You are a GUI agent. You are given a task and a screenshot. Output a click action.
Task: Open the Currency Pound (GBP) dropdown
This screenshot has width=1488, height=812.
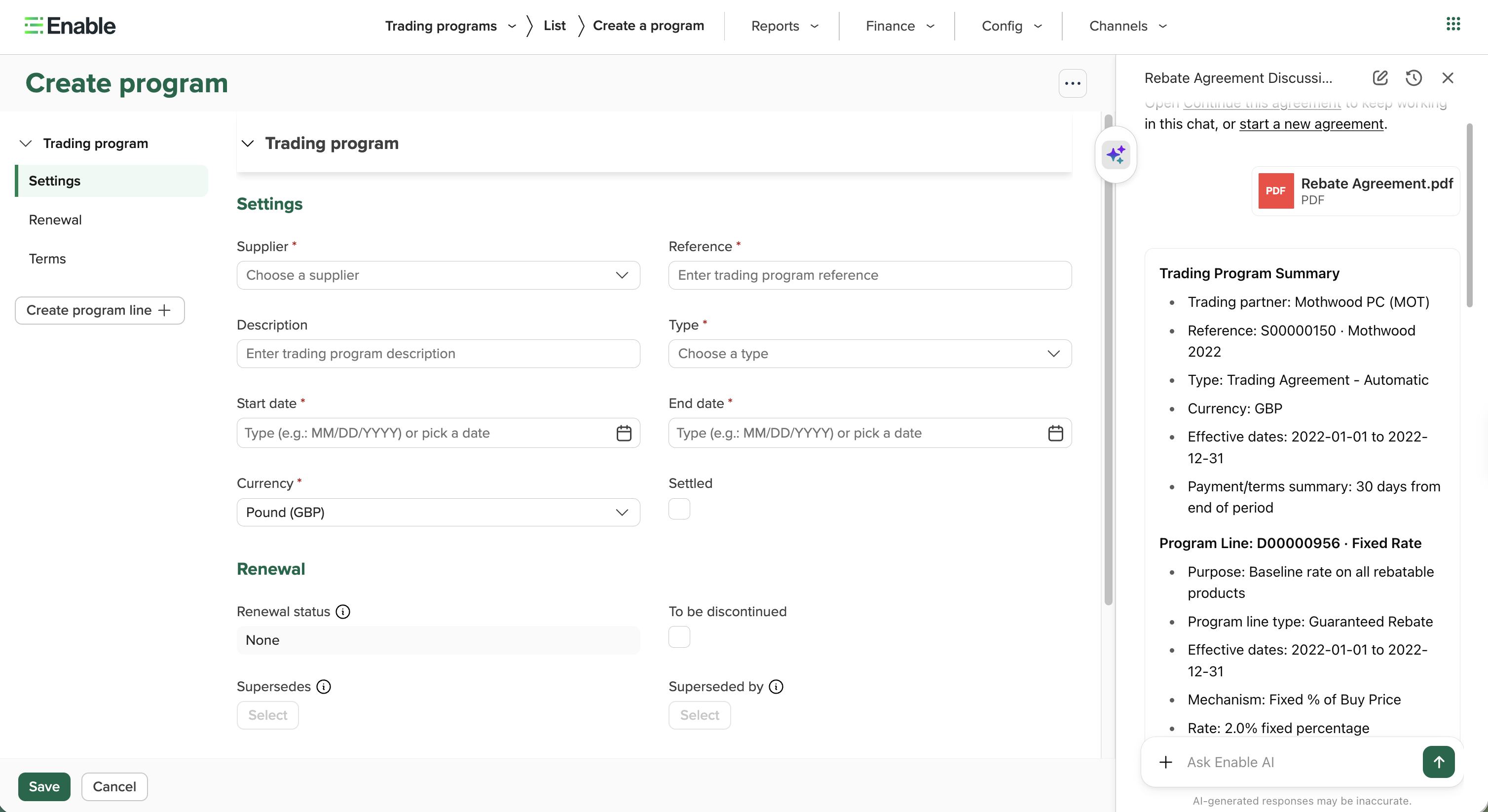(439, 512)
